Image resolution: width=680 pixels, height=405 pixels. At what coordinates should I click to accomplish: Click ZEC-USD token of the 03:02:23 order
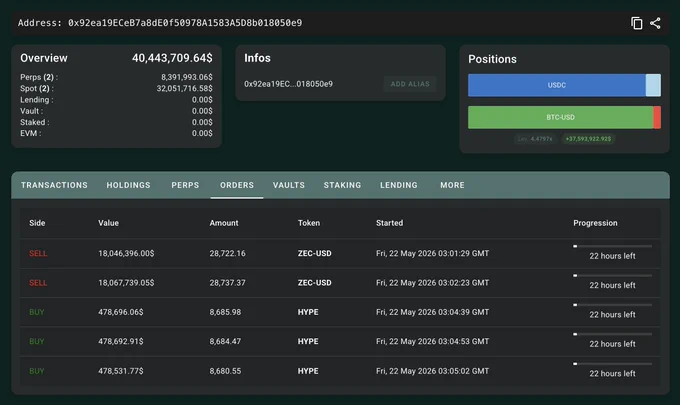tap(314, 283)
